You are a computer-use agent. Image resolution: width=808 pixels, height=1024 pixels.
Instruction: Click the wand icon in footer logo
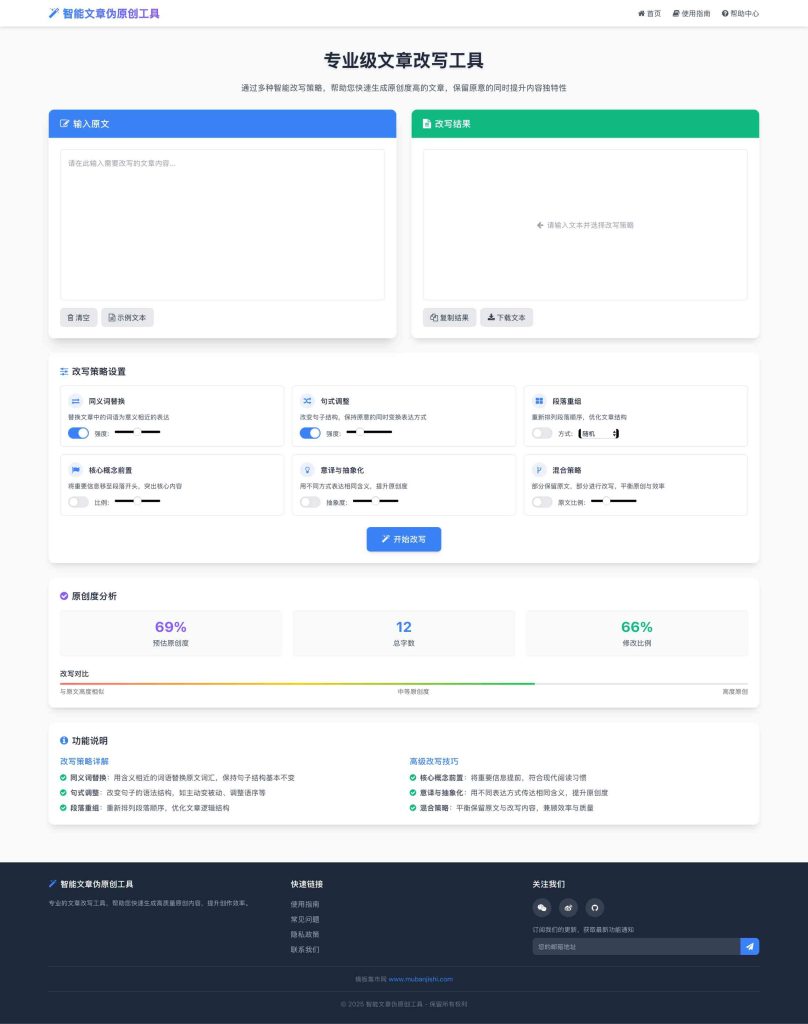point(52,884)
